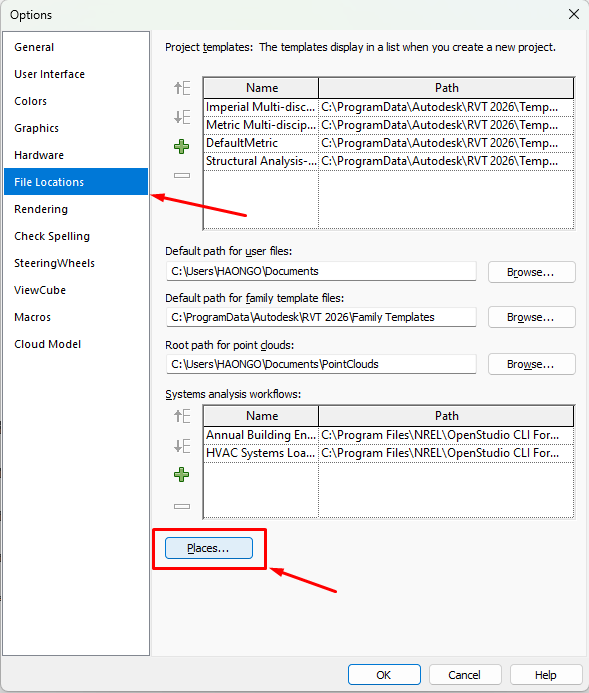This screenshot has width=589, height=693.
Task: Click path cell of Structural Analysis template
Action: click(x=446, y=161)
